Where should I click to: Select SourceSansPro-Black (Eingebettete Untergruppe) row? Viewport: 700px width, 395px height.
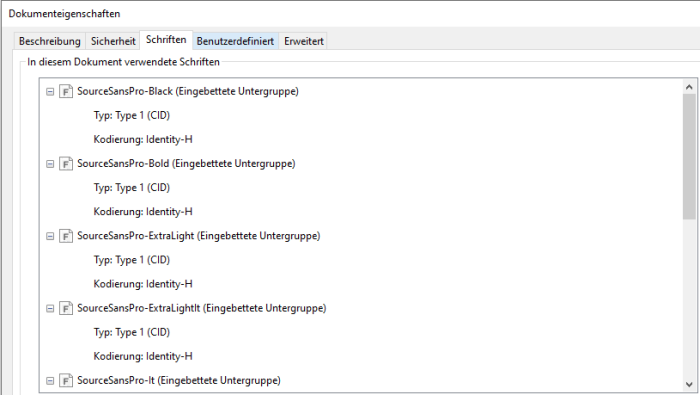(x=188, y=91)
